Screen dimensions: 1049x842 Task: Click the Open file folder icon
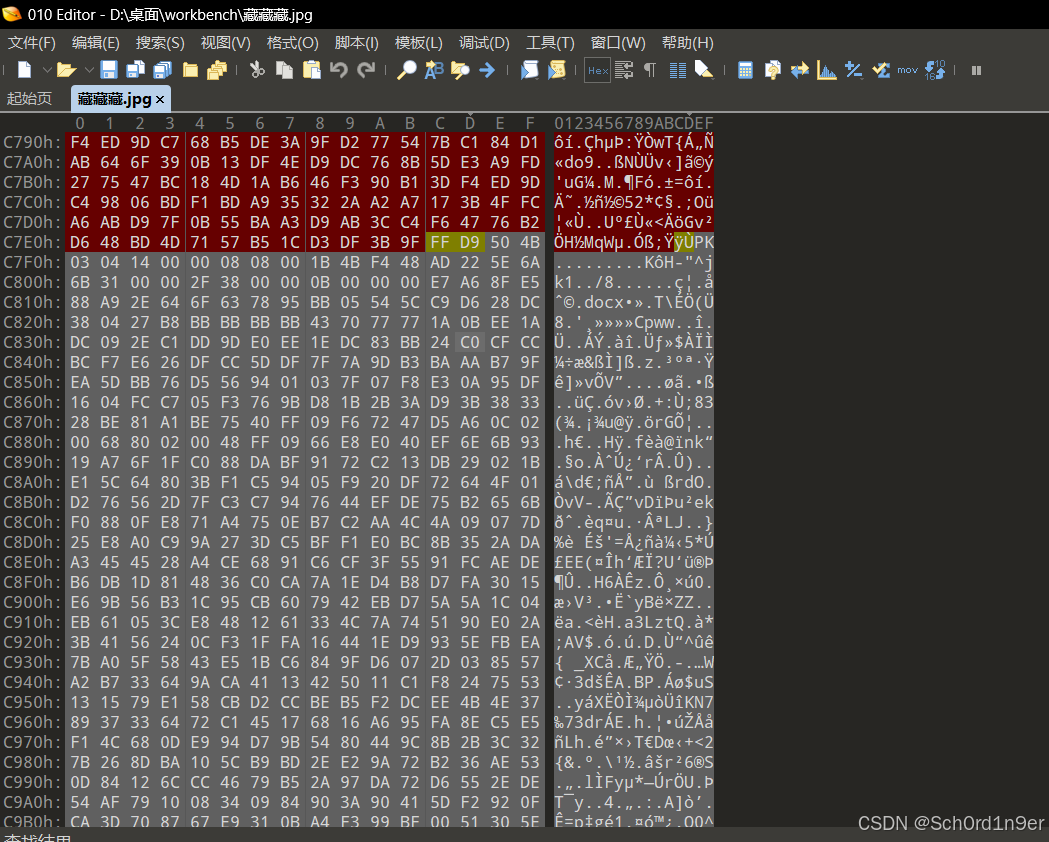(x=66, y=70)
